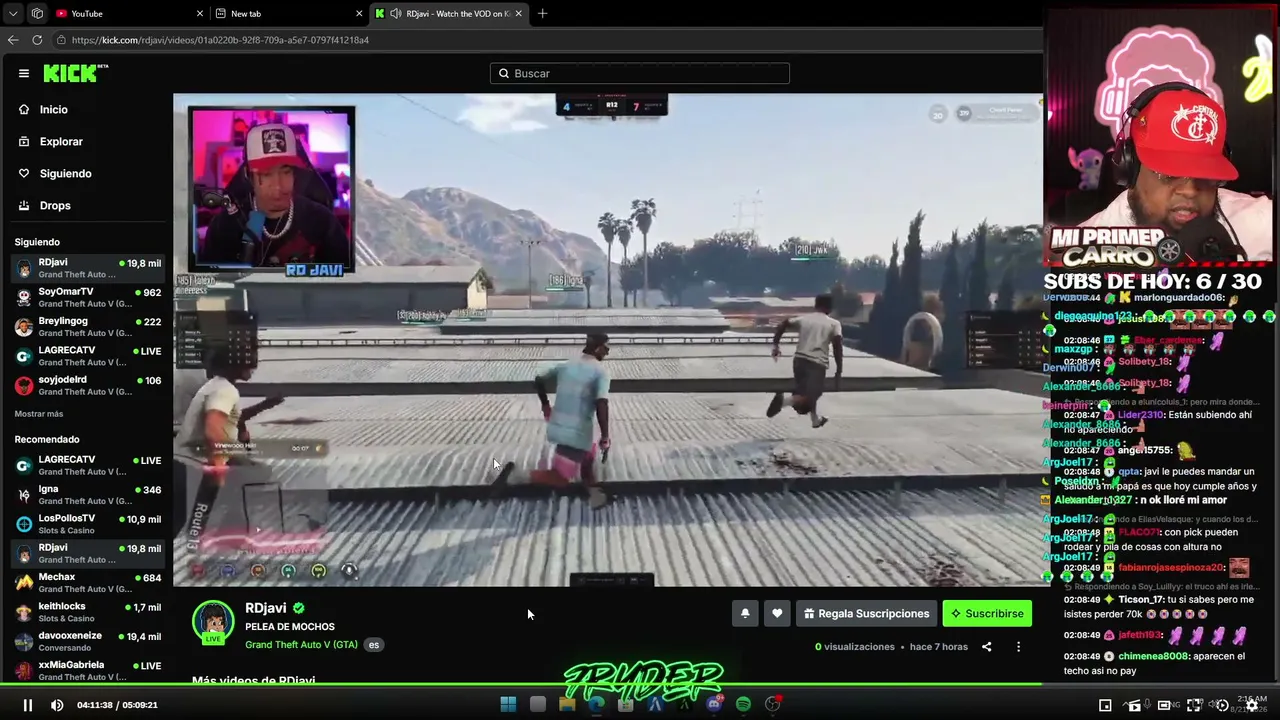1280x720 pixels.
Task: Open Microsoft Edge from taskbar
Action: (596, 704)
